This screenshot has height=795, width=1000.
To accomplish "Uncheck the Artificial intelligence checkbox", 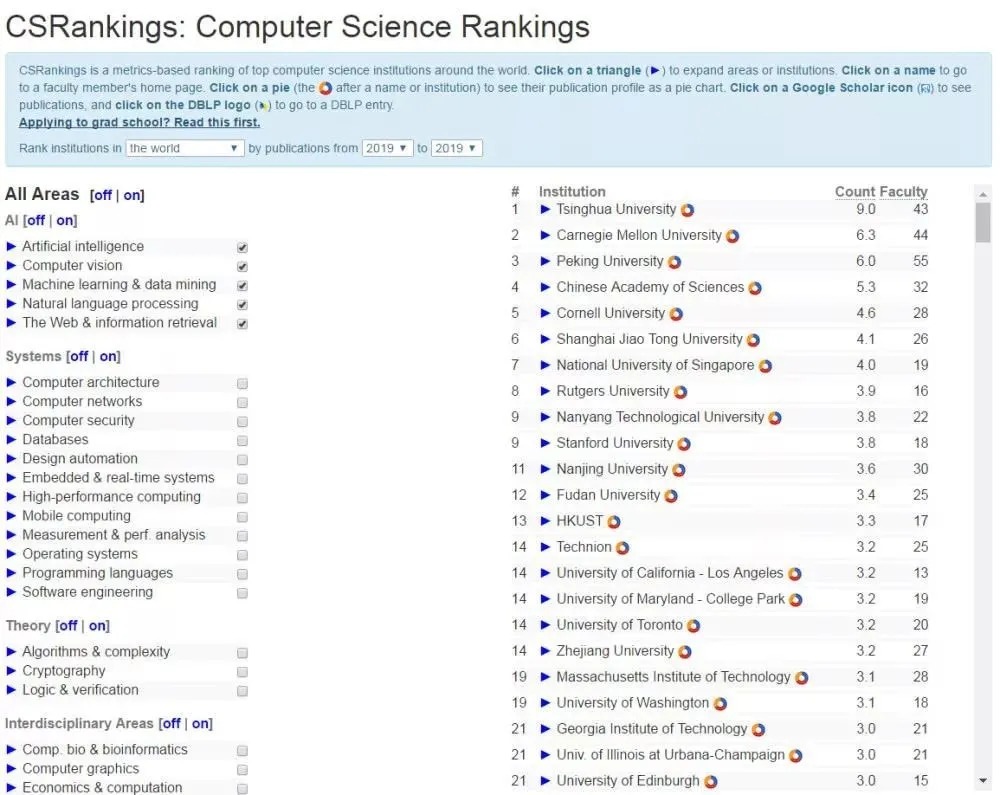I will [x=242, y=247].
